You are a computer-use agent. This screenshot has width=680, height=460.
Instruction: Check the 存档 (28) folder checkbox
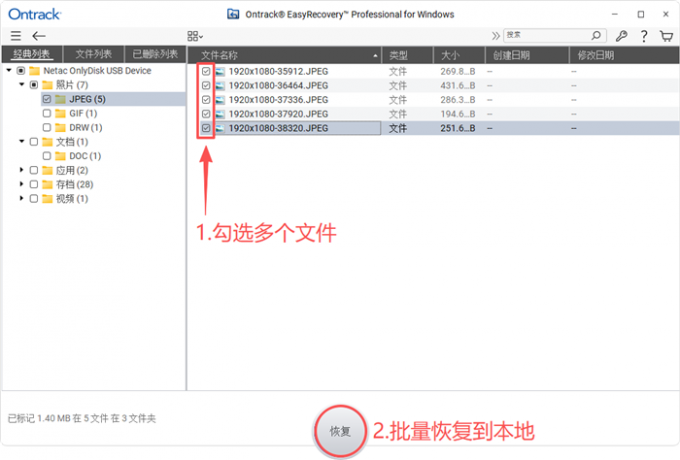point(34,184)
